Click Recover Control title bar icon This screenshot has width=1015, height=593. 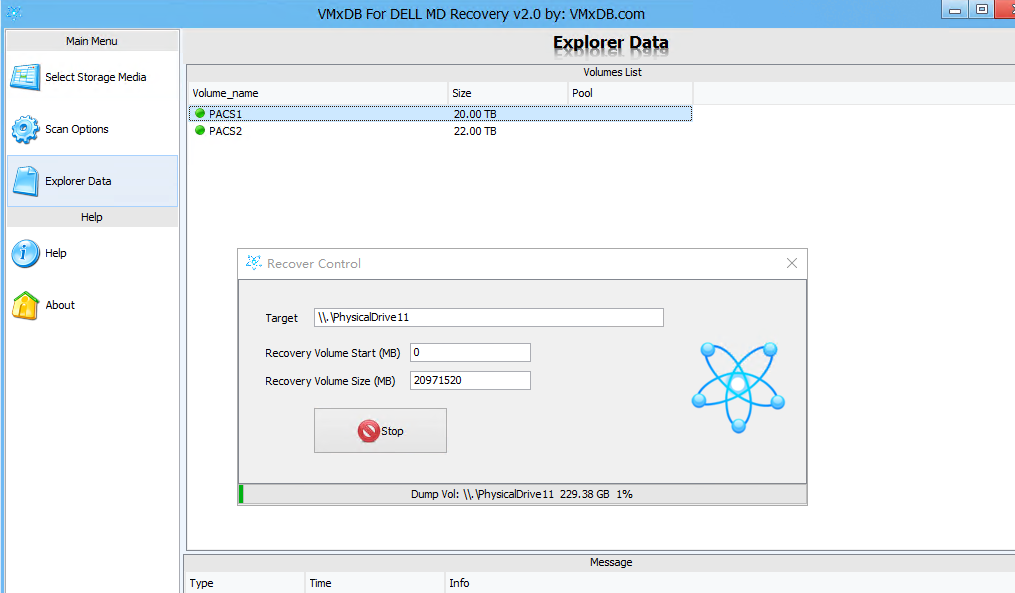click(253, 263)
